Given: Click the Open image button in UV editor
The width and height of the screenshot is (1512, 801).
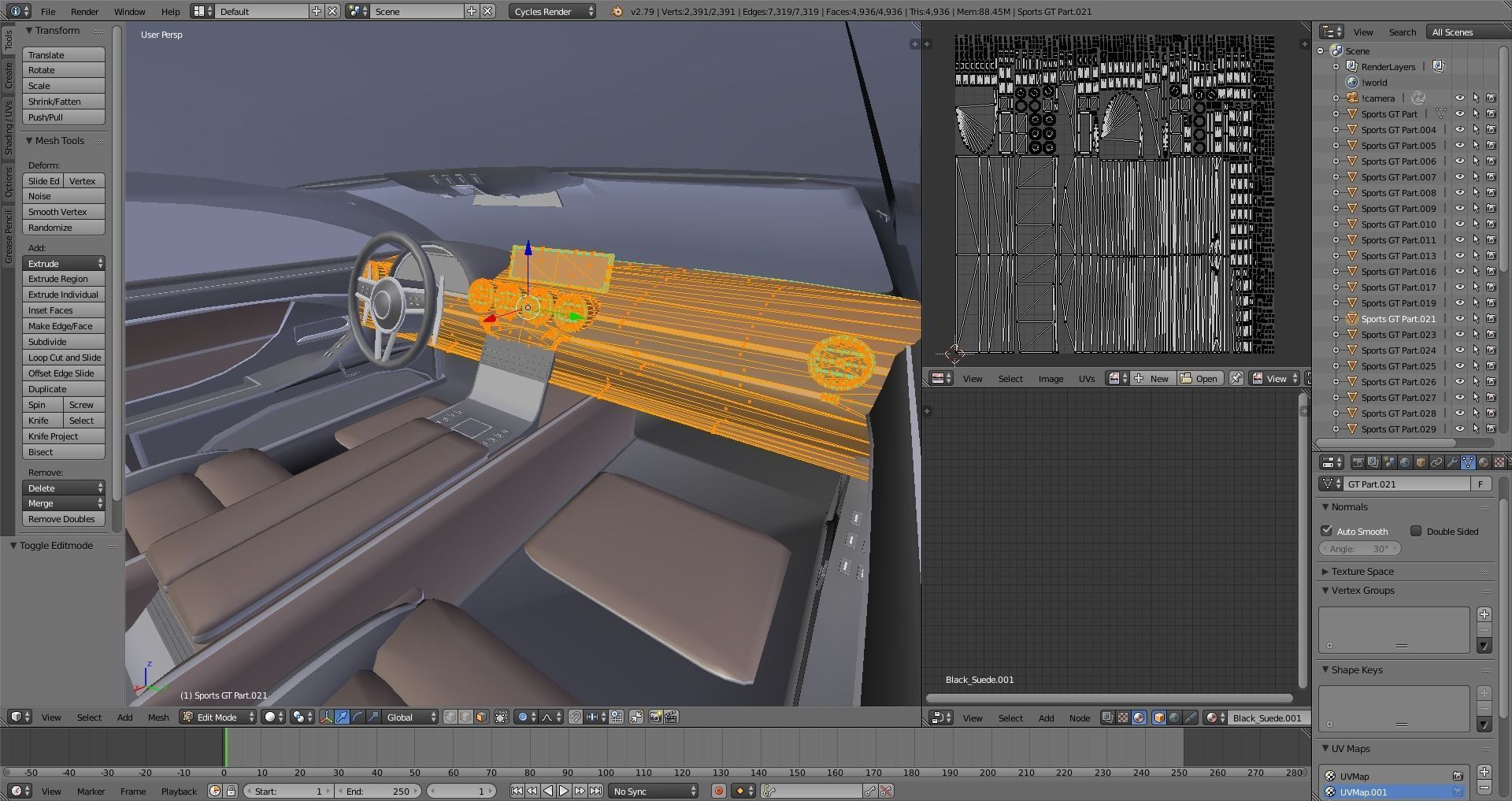Looking at the screenshot, I should point(1199,378).
